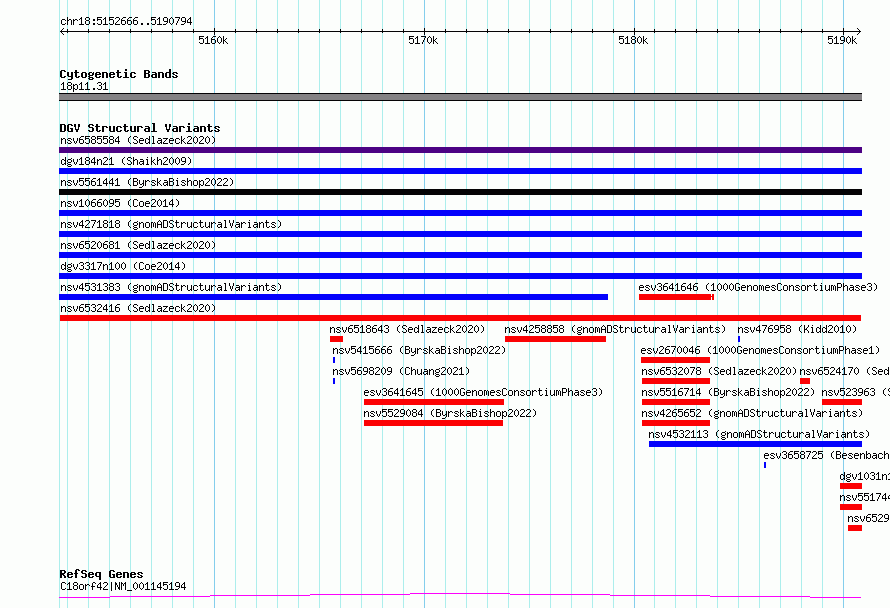Click the nsv6585584 (Sedlazeck2020) variant label
This screenshot has height=608, width=890.
pos(138,140)
